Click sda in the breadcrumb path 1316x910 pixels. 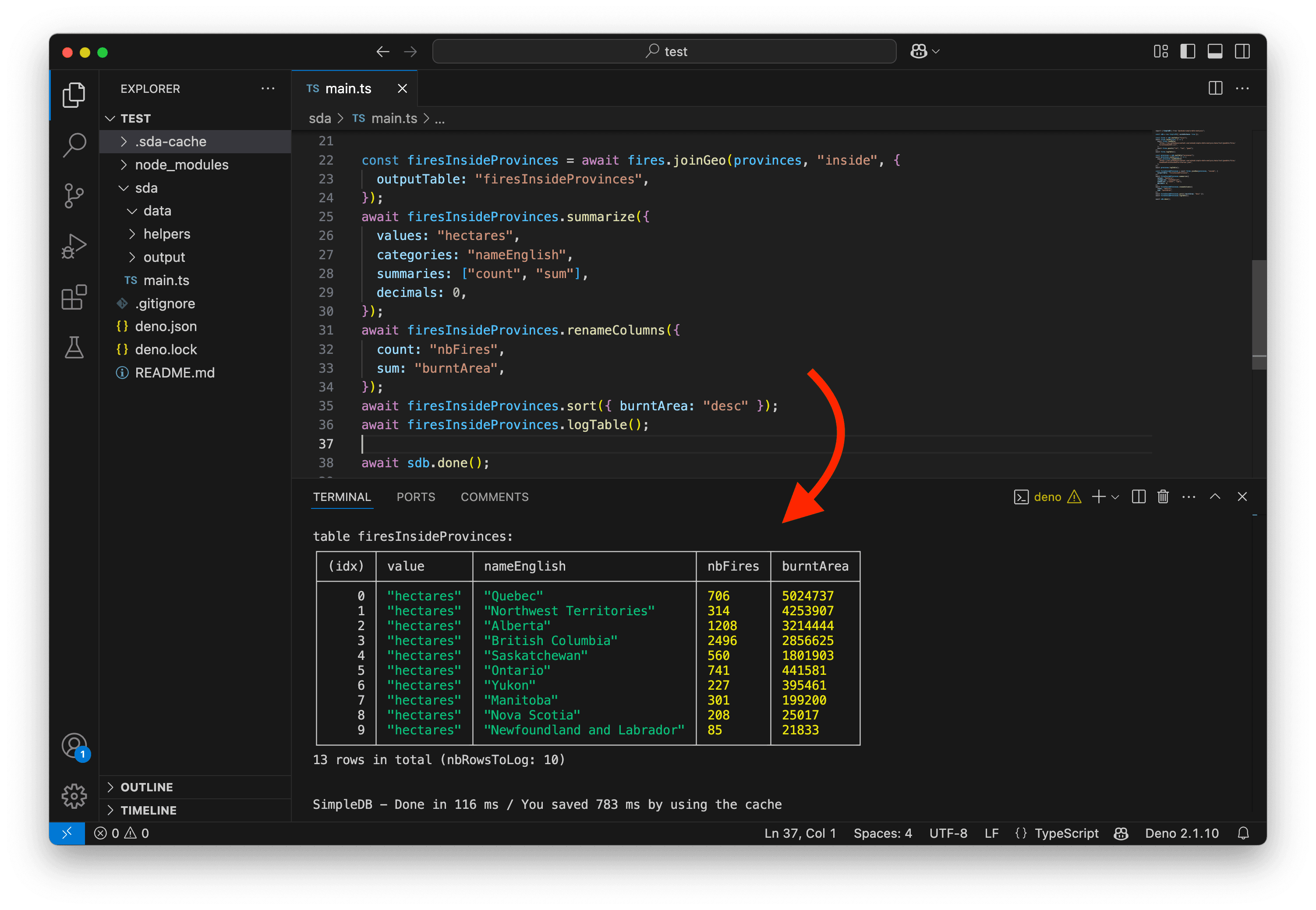pyautogui.click(x=319, y=118)
